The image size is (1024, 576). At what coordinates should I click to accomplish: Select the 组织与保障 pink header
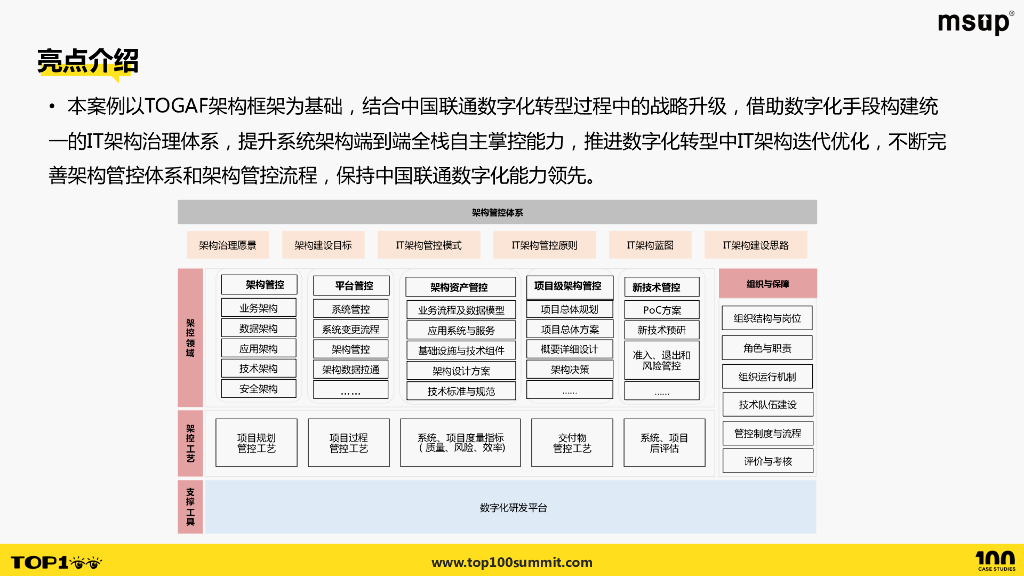pyautogui.click(x=768, y=283)
